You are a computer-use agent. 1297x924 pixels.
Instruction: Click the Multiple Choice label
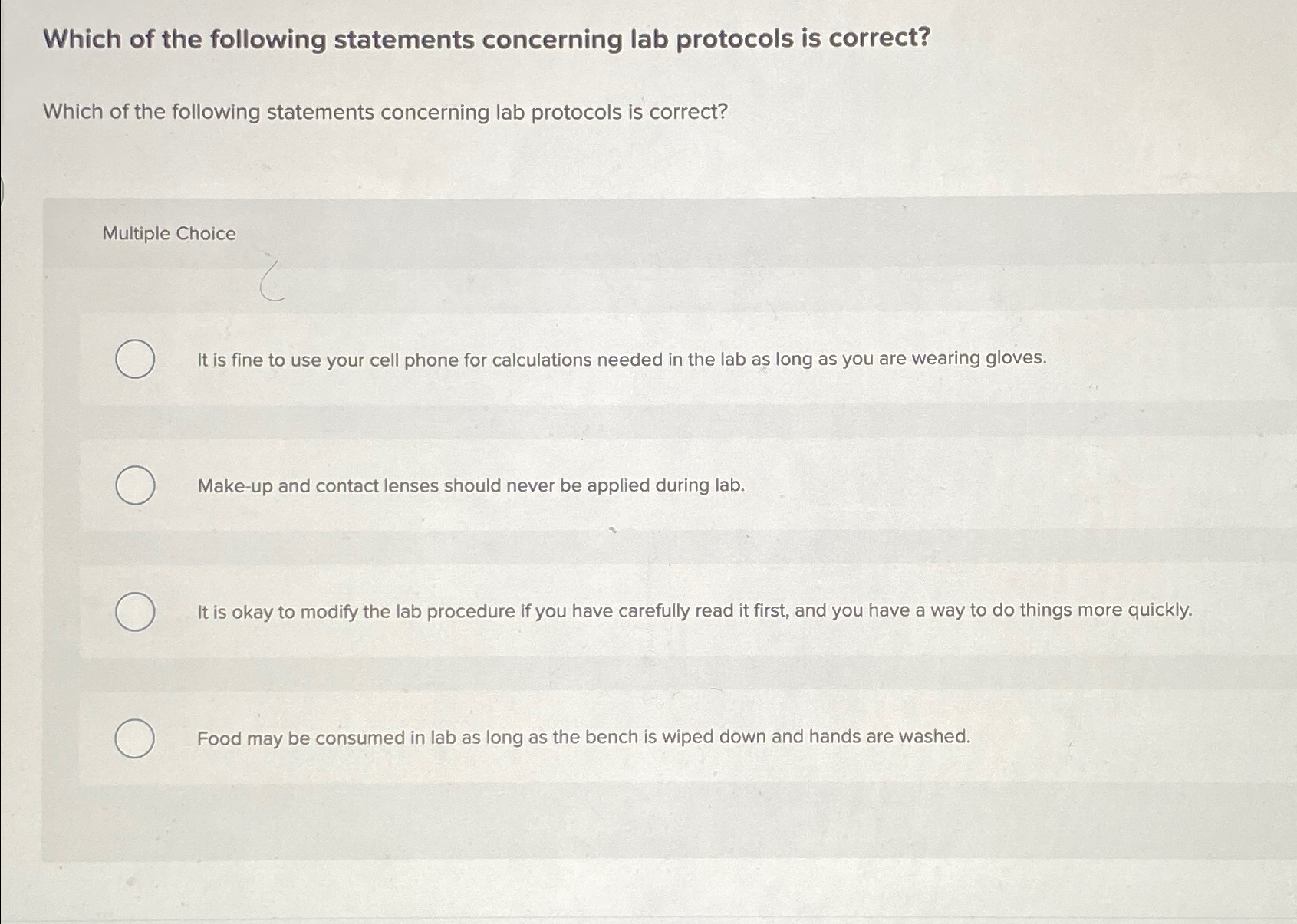pyautogui.click(x=168, y=232)
